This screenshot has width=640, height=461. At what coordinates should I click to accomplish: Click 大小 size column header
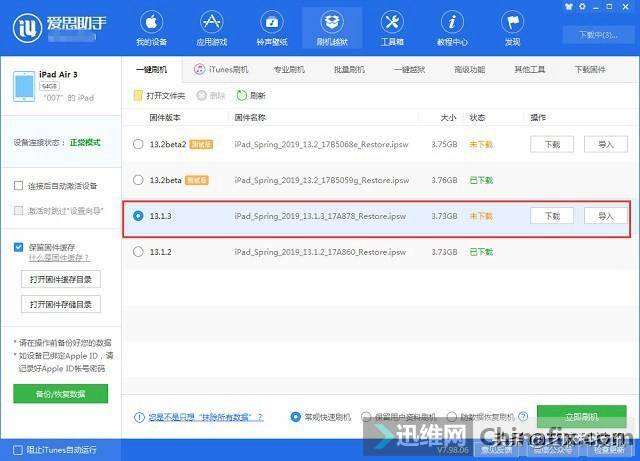[448, 118]
